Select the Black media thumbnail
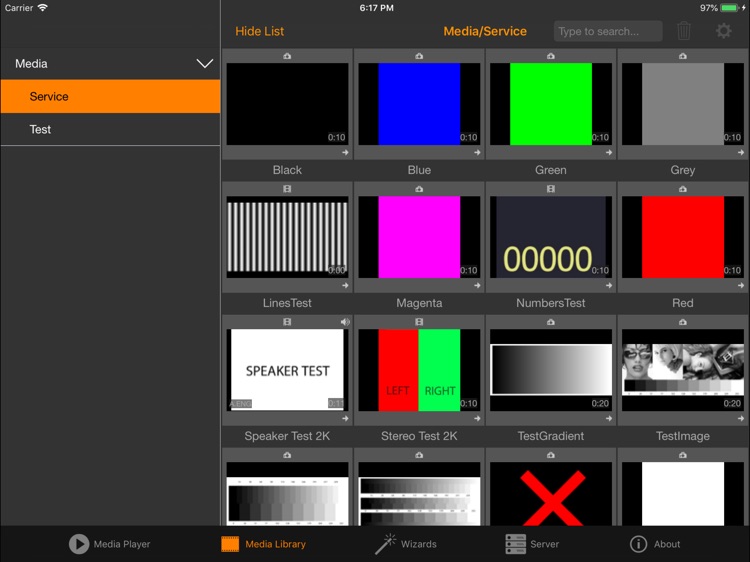 click(x=287, y=104)
